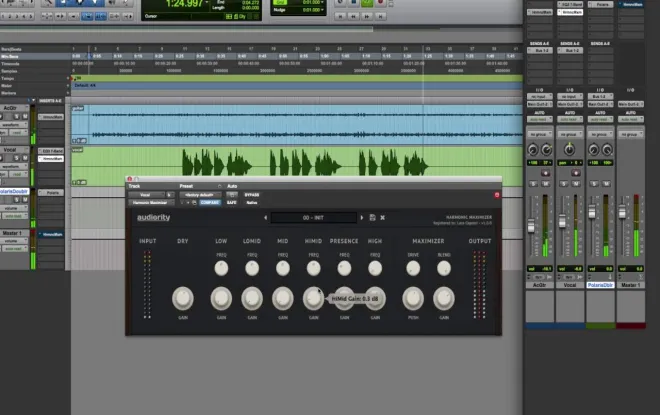Click the Mid band Freq knob
The width and height of the screenshot is (660, 415).
[283, 268]
